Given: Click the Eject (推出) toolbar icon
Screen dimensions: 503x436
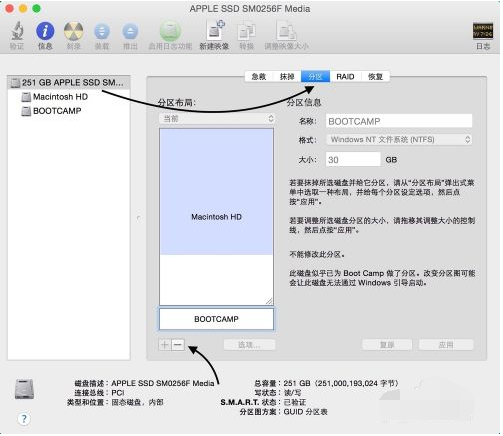Looking at the screenshot, I should click(130, 31).
